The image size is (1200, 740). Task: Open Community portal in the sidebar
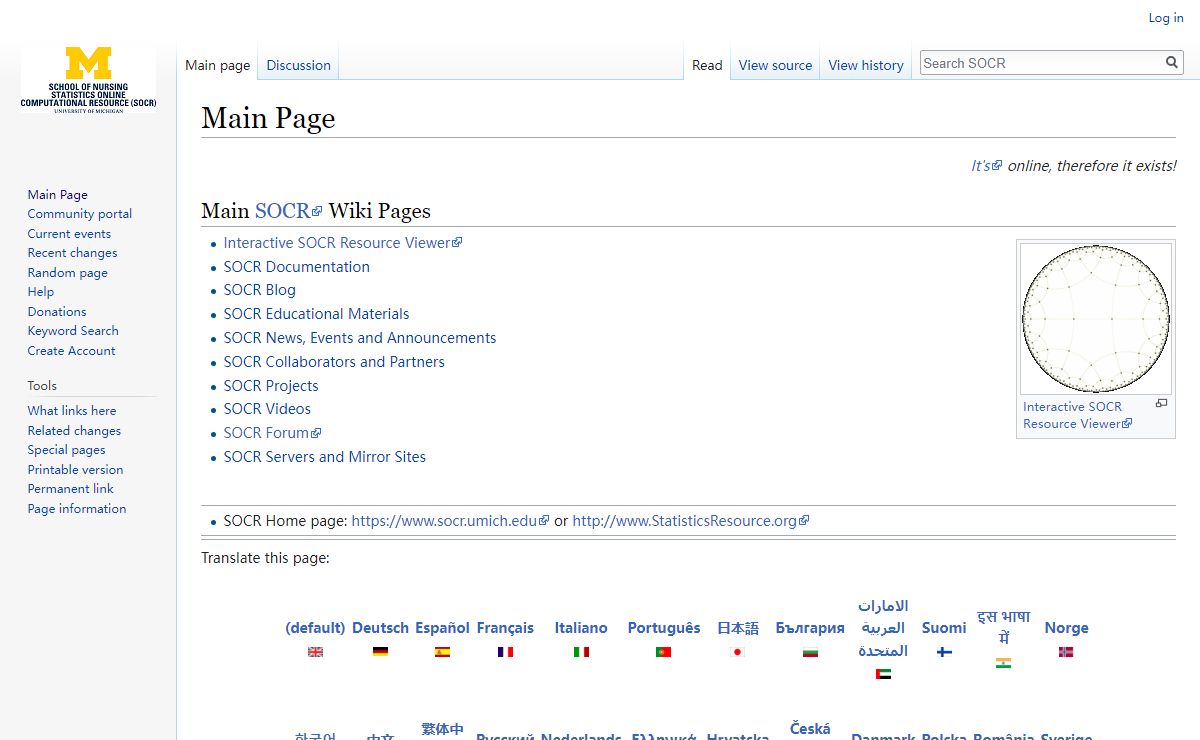tap(80, 214)
